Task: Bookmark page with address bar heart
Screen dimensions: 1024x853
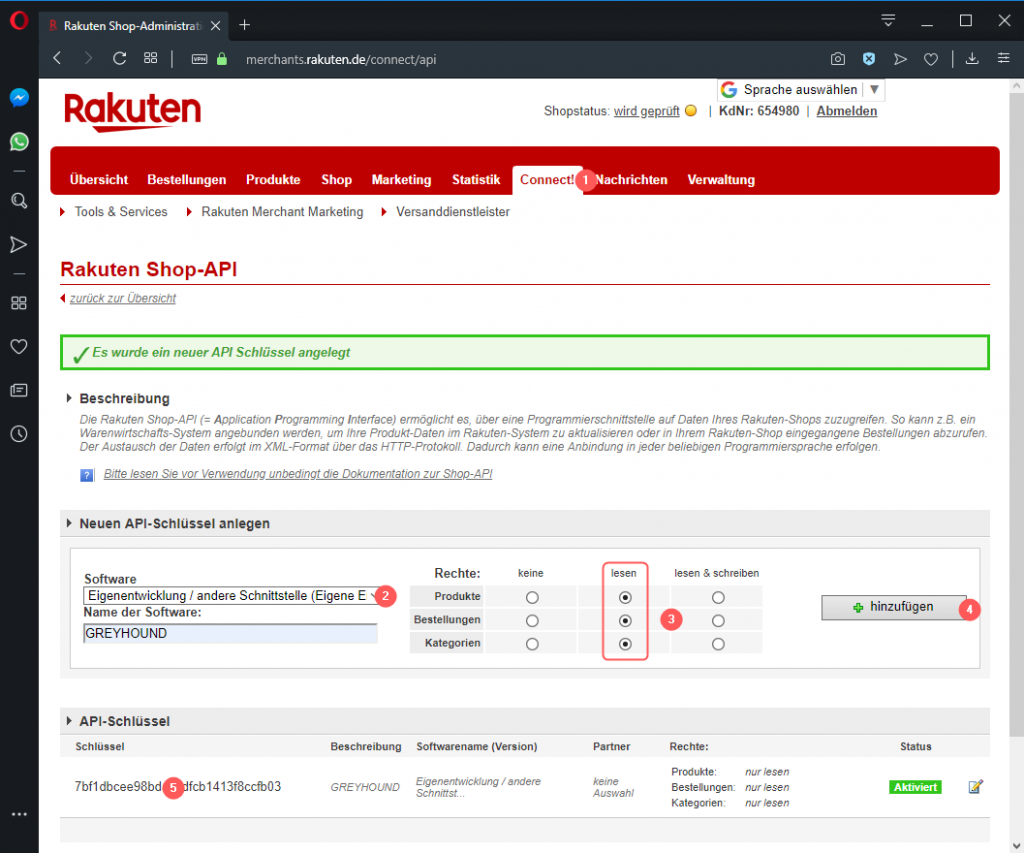Action: (931, 59)
